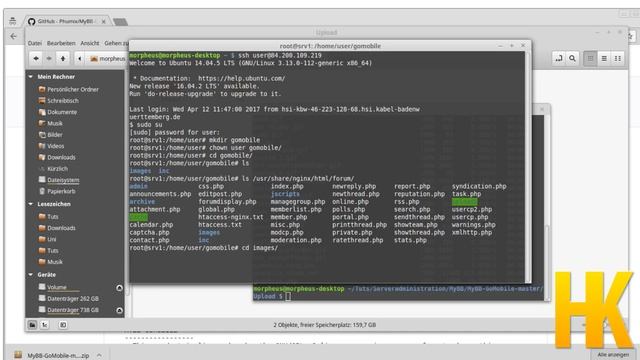Go back in the file manager toolbar
Screen dimensions: 640x360
pos(36,59)
